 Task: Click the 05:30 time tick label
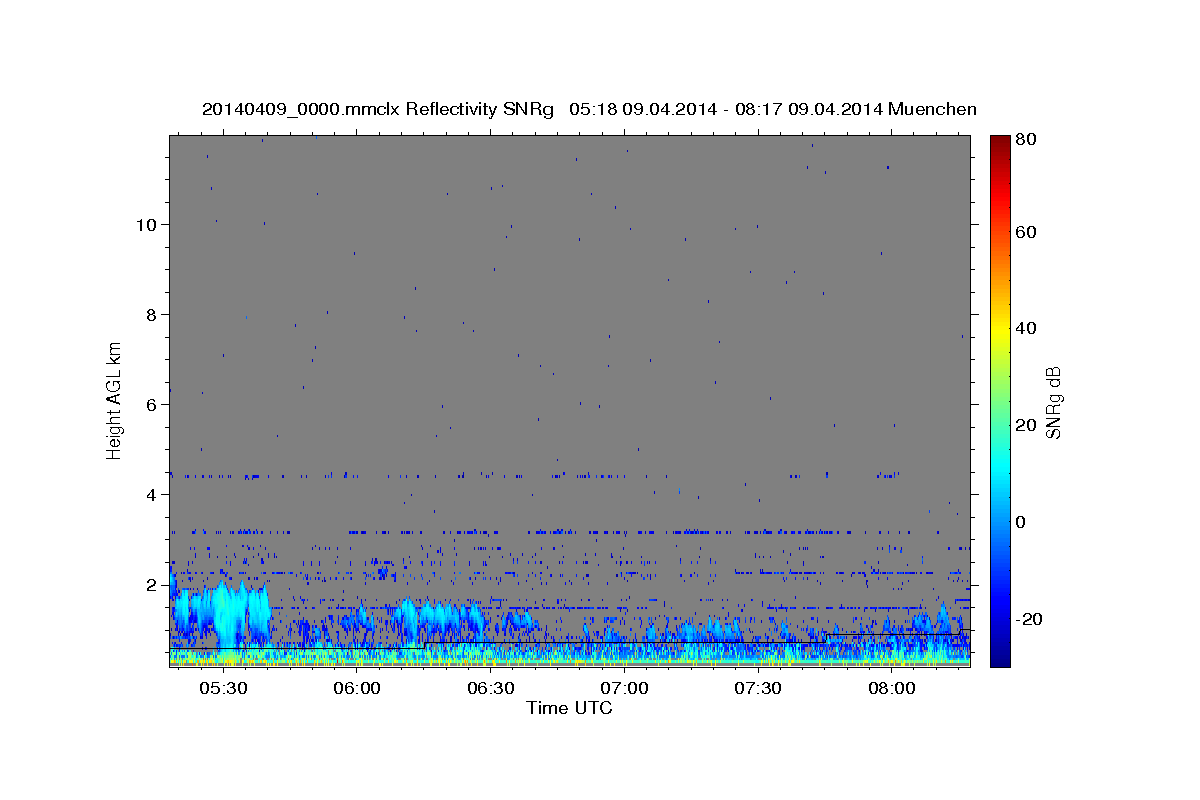(x=223, y=689)
